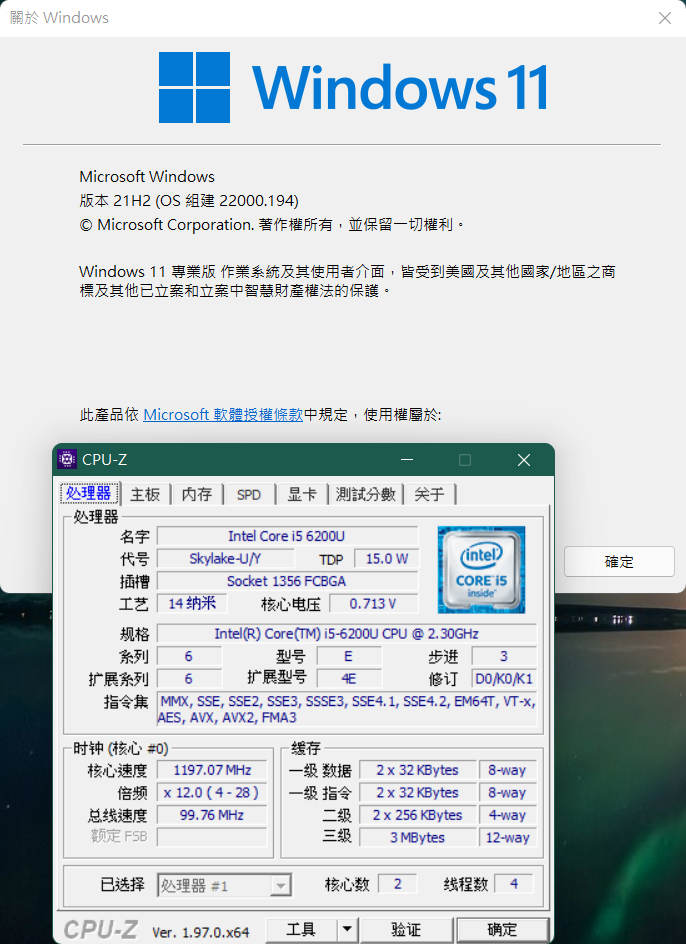Click the 确定 button in CPU-Z
Viewport: 686px width, 944px height.
[502, 930]
